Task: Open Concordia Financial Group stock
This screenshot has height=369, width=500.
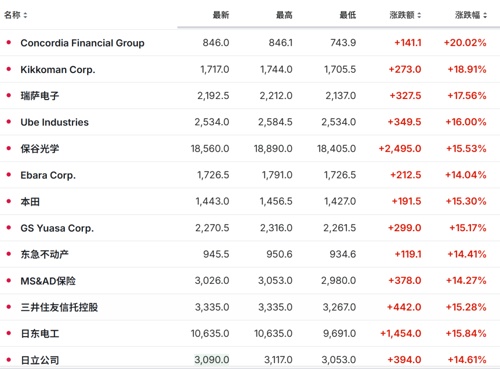Action: pyautogui.click(x=82, y=43)
